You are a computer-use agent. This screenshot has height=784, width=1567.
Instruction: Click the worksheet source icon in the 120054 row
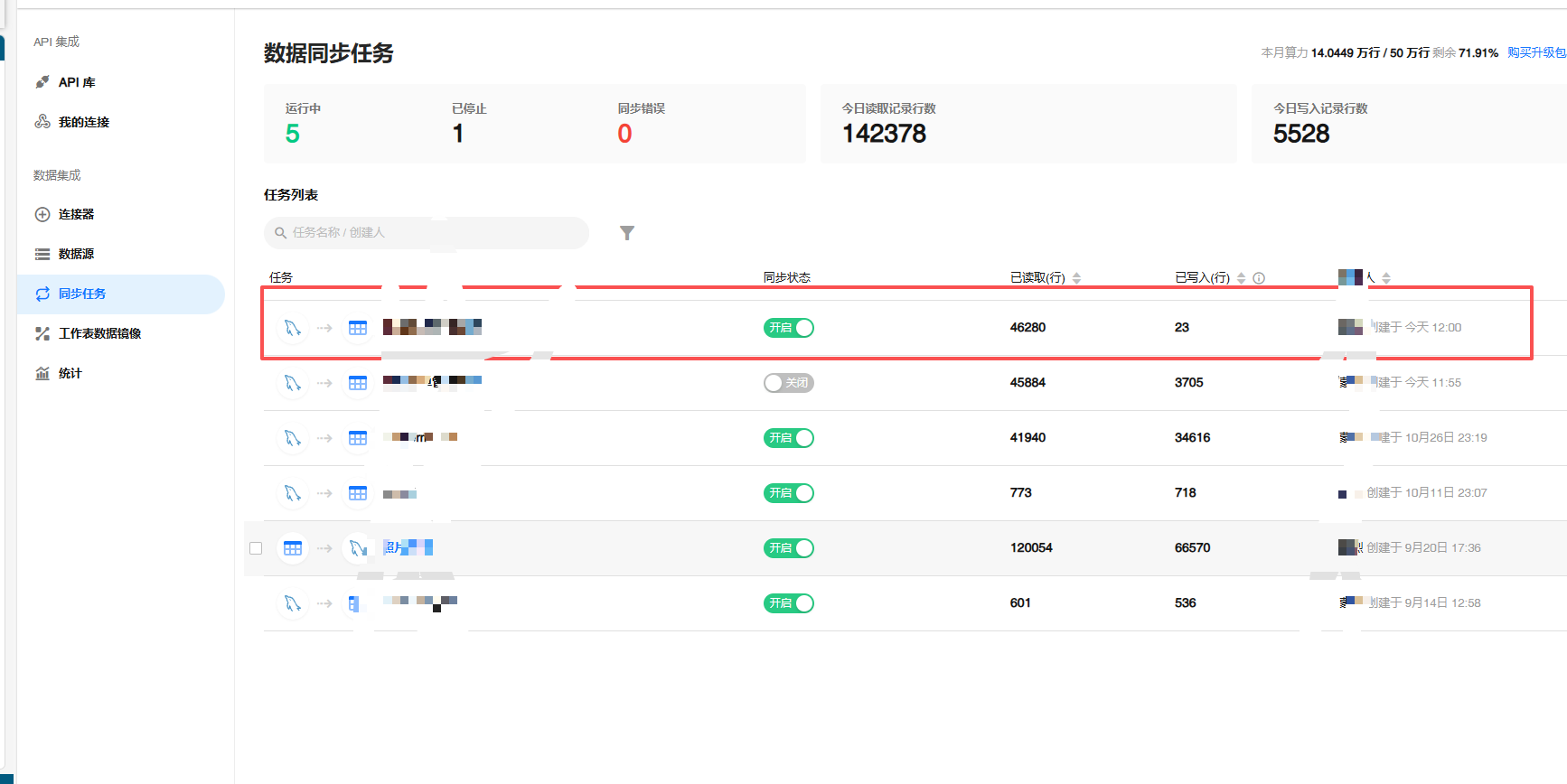point(292,548)
